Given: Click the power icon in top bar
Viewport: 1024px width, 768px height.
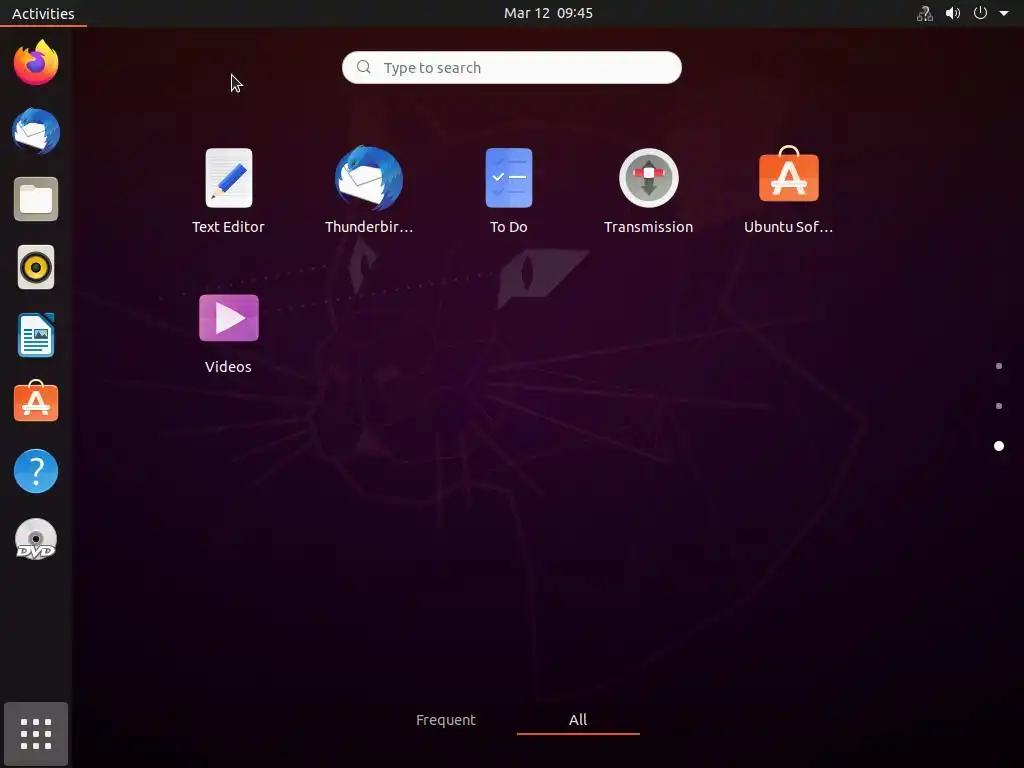Looking at the screenshot, I should coord(980,13).
